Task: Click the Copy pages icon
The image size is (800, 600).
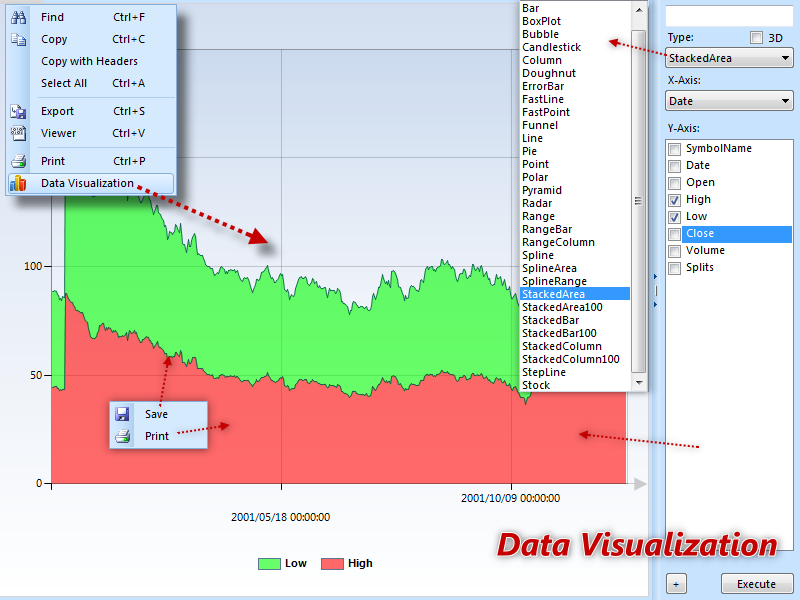Action: (x=19, y=39)
